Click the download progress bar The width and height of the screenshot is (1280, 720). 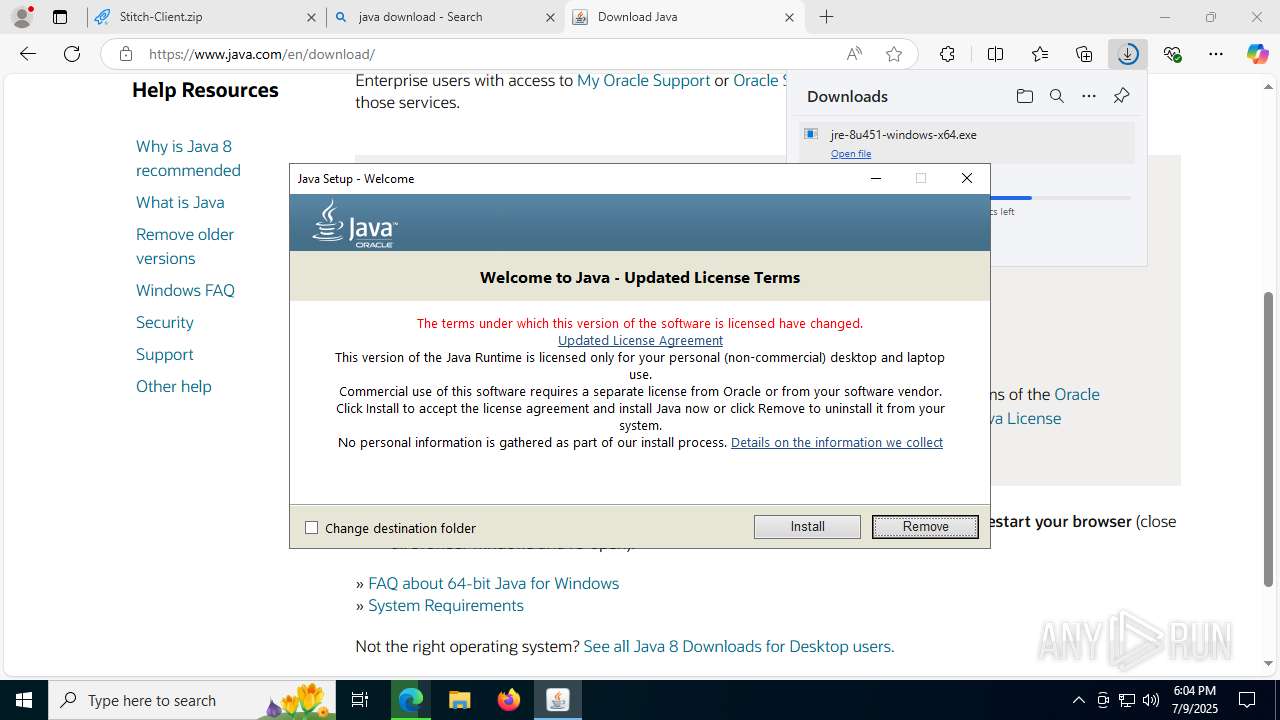pos(1060,198)
